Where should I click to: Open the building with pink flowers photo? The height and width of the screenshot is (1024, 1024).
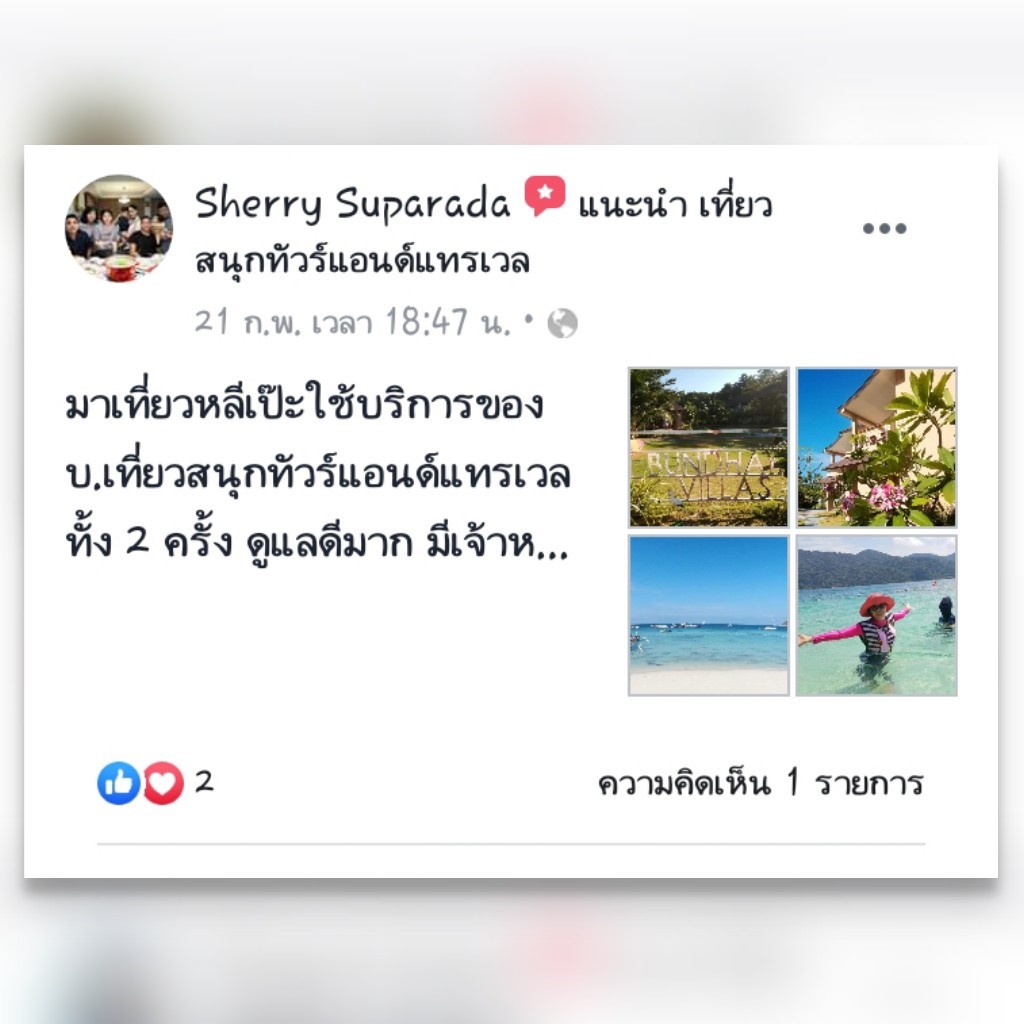pyautogui.click(x=876, y=447)
